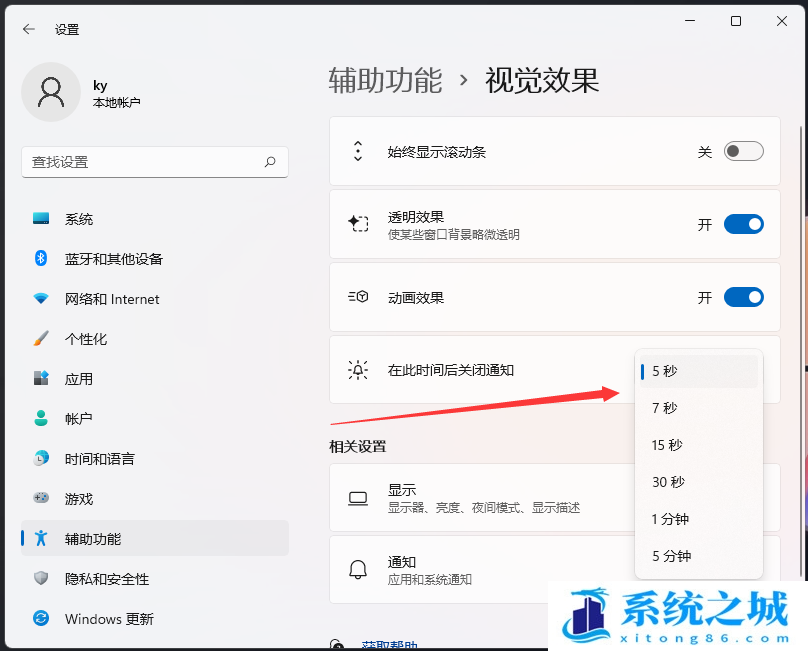The width and height of the screenshot is (808, 651).
Task: Select 5 分钟 option
Action: pos(699,556)
